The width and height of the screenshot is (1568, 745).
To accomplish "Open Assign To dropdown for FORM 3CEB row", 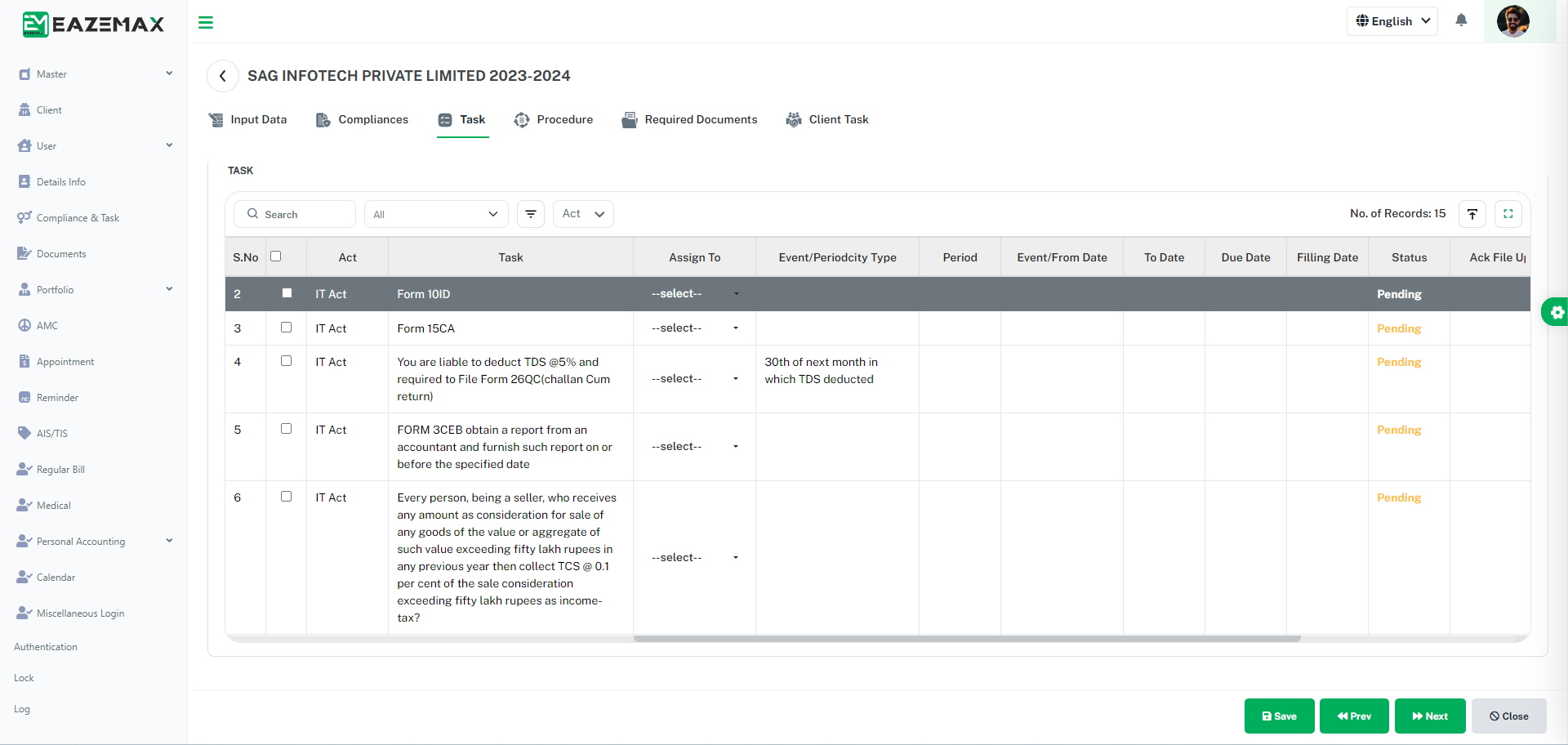I will coord(694,447).
